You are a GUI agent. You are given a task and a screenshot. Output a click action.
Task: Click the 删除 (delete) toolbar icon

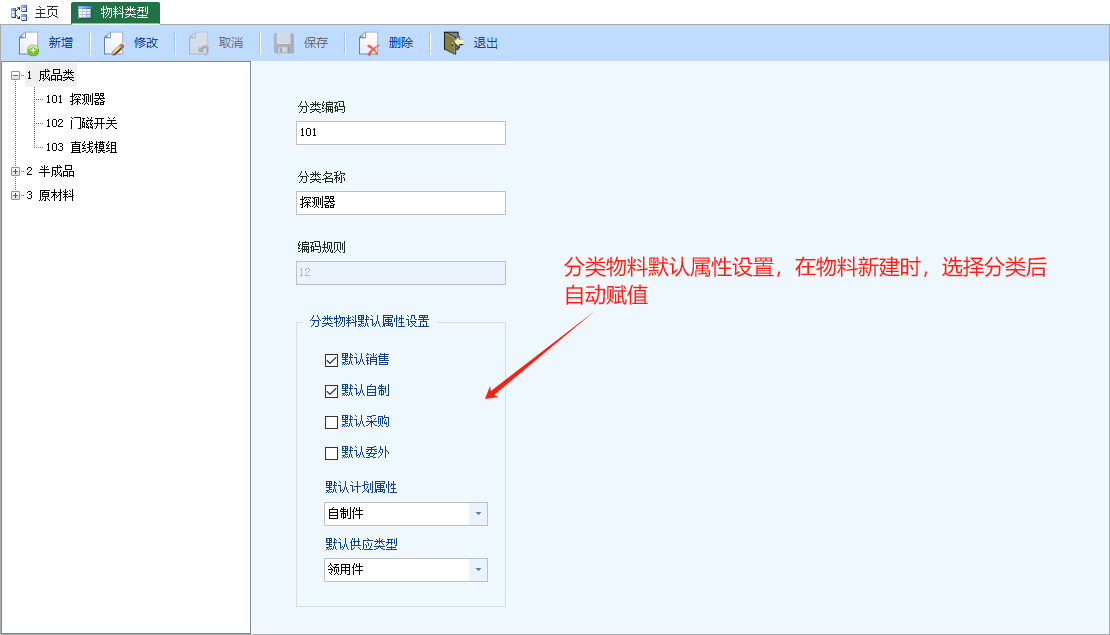coord(369,43)
